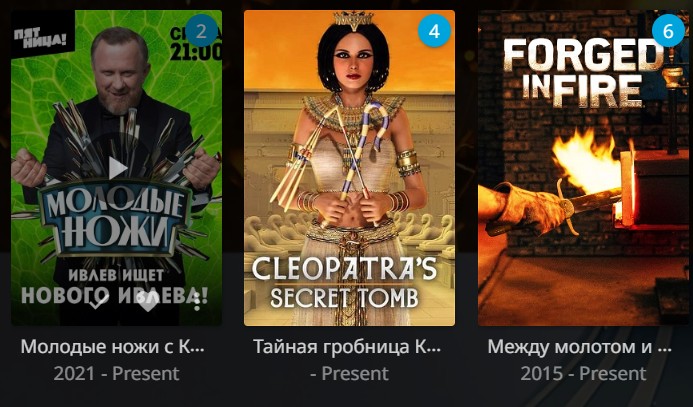The width and height of the screenshot is (693, 407).
Task: Open title link Тайная гробница К...
Action: click(347, 347)
